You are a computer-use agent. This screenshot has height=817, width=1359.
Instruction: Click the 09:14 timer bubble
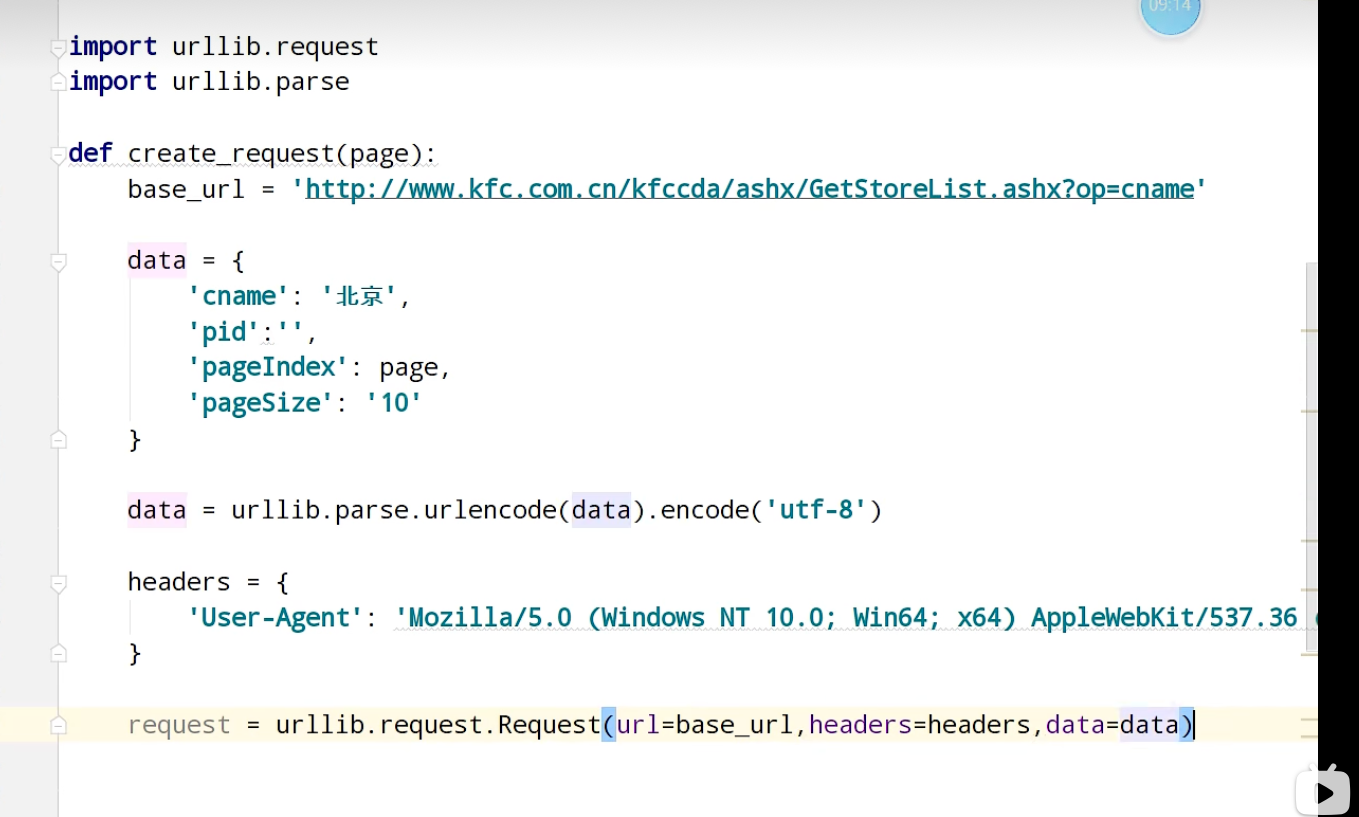coord(1170,12)
